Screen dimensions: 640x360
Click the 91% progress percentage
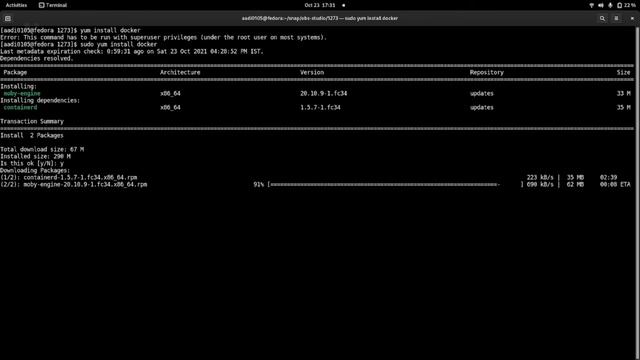258,184
